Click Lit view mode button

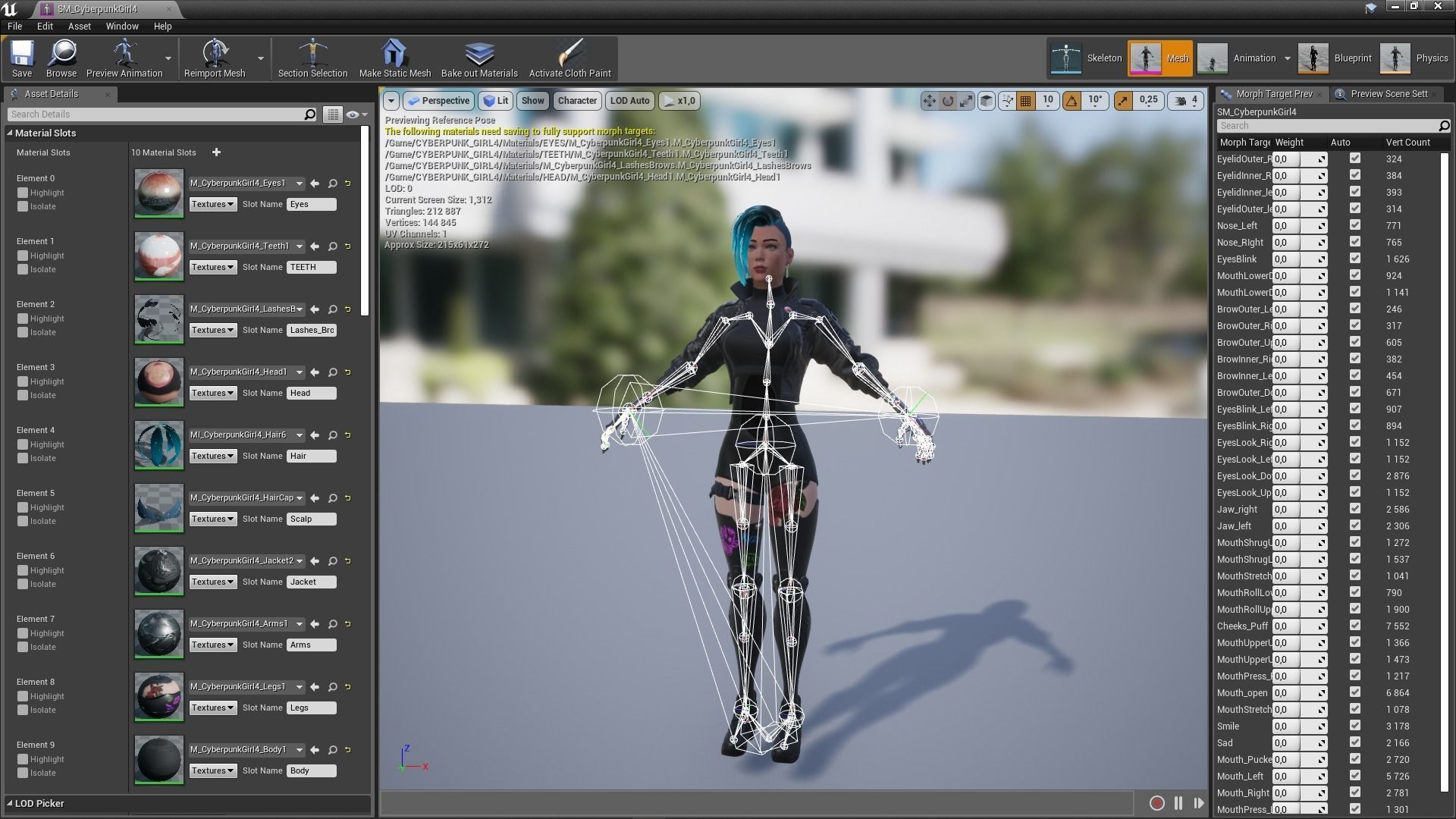click(x=496, y=101)
